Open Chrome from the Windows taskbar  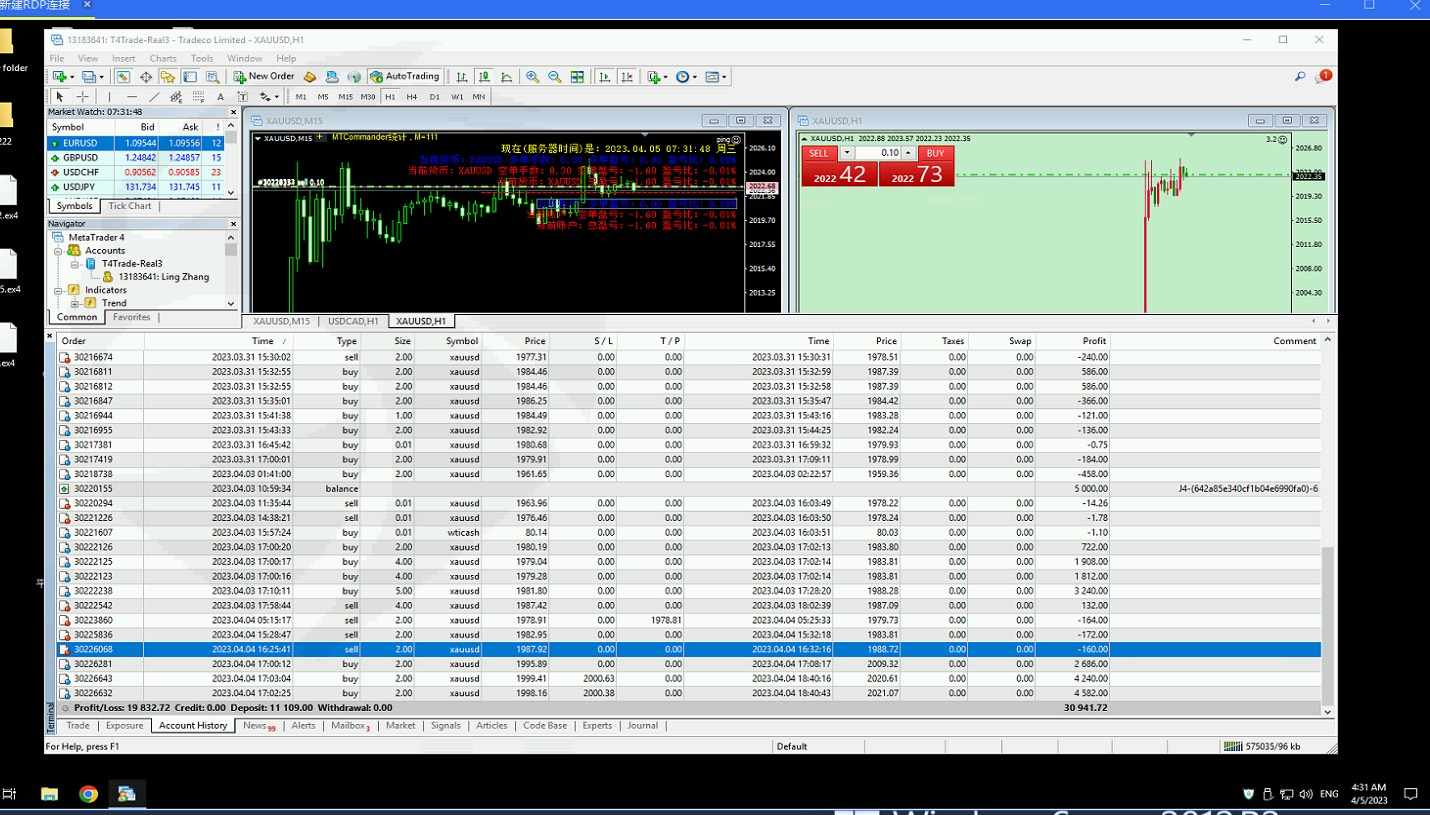[x=88, y=794]
